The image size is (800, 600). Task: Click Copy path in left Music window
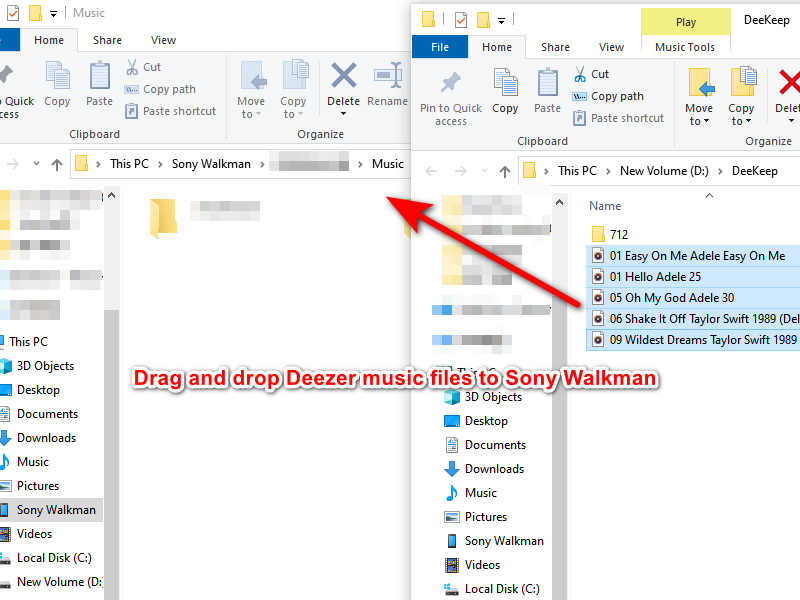pos(160,89)
